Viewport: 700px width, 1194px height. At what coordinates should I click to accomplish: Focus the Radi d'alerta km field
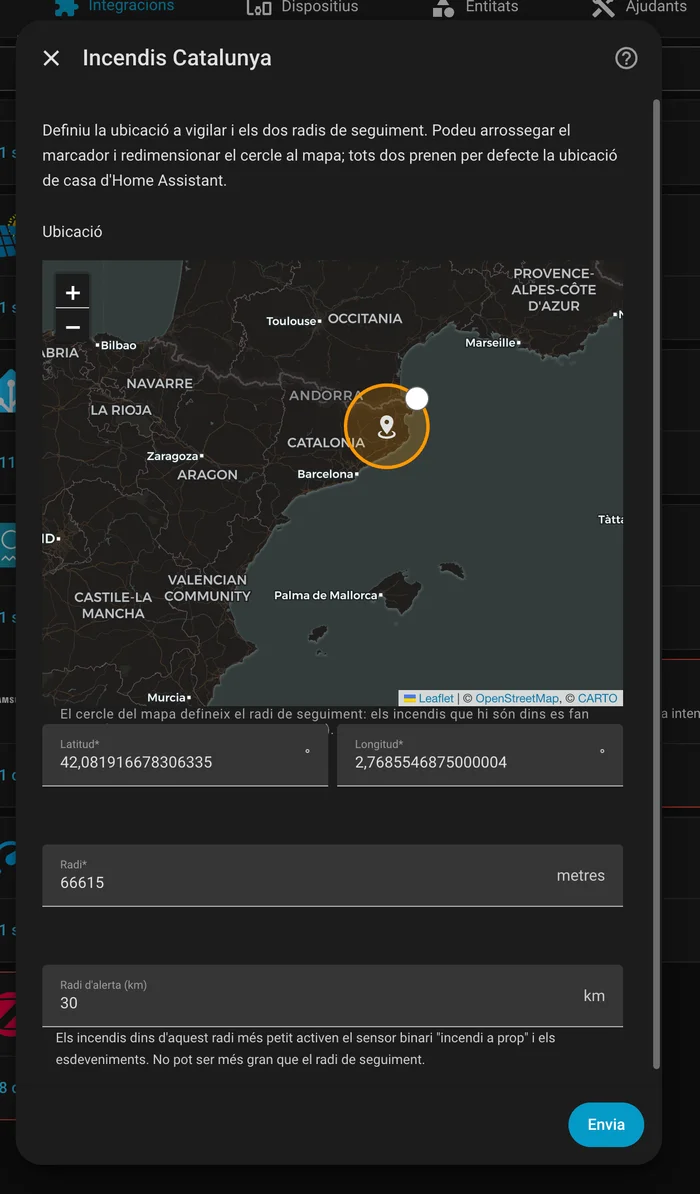pyautogui.click(x=332, y=996)
